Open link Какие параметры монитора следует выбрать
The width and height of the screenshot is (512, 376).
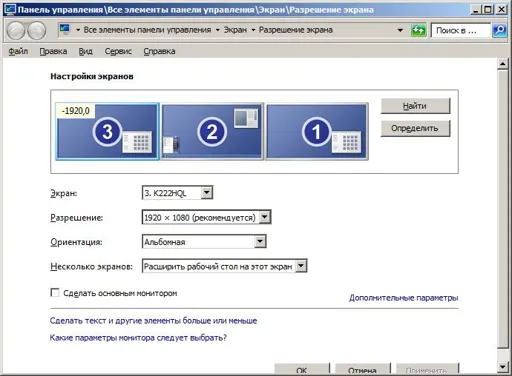[x=138, y=338]
